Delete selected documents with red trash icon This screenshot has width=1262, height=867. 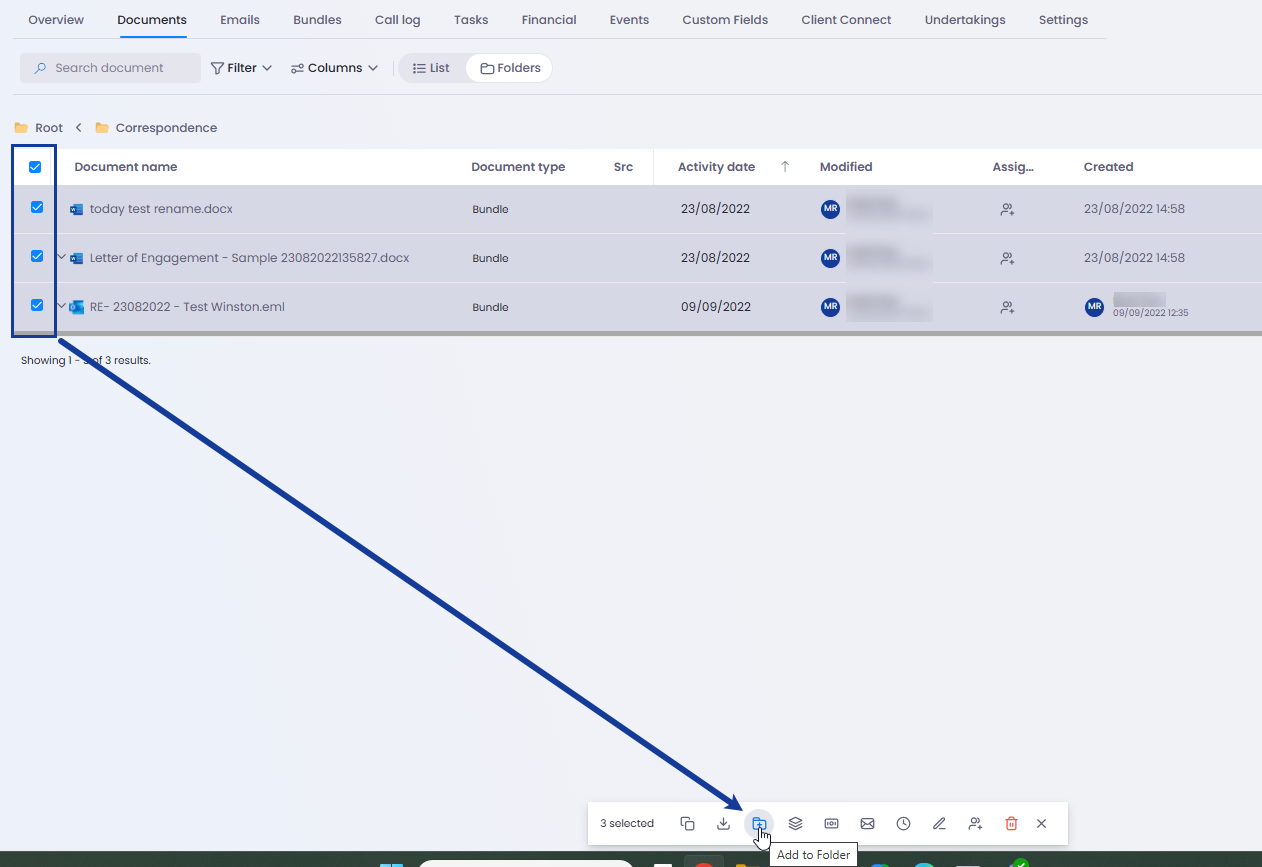tap(1011, 823)
